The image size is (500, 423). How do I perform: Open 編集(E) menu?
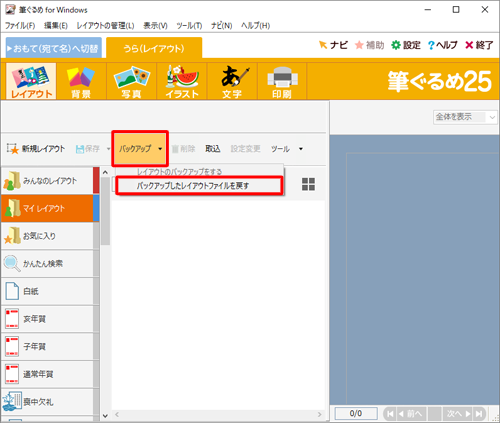56,25
